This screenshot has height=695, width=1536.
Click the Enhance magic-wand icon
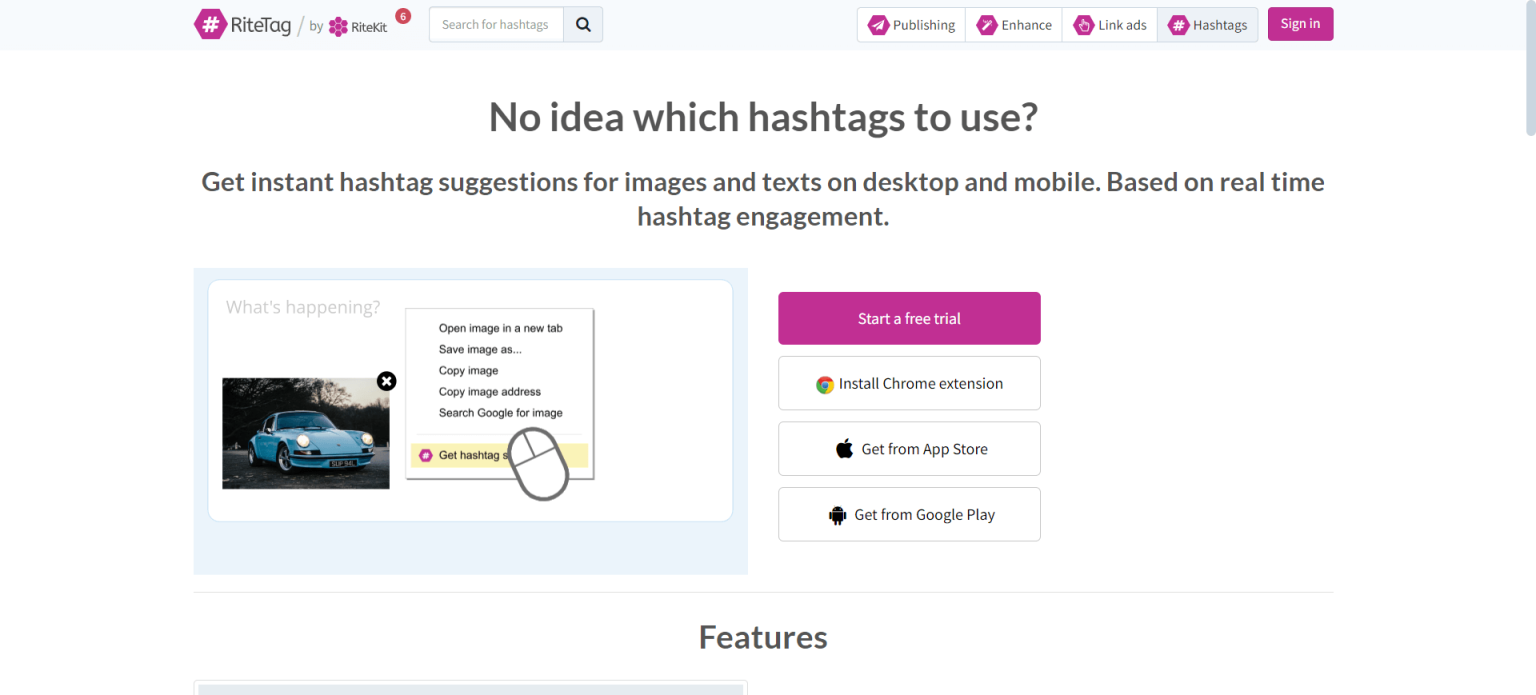click(x=986, y=24)
